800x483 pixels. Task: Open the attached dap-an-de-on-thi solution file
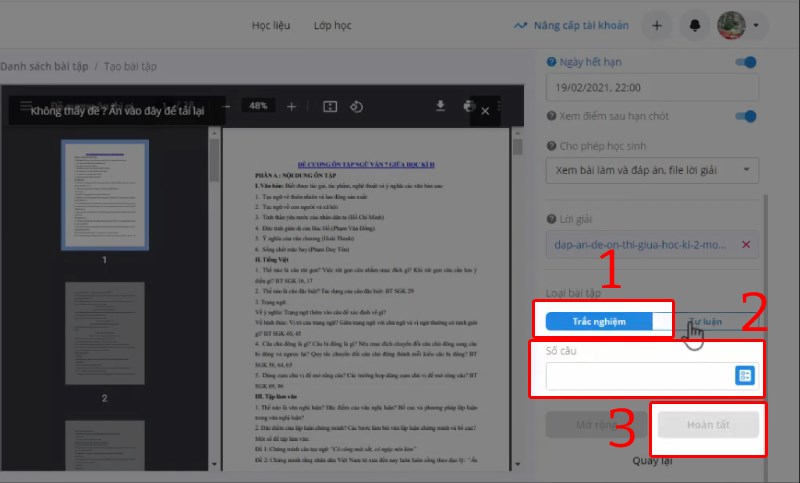coord(640,244)
